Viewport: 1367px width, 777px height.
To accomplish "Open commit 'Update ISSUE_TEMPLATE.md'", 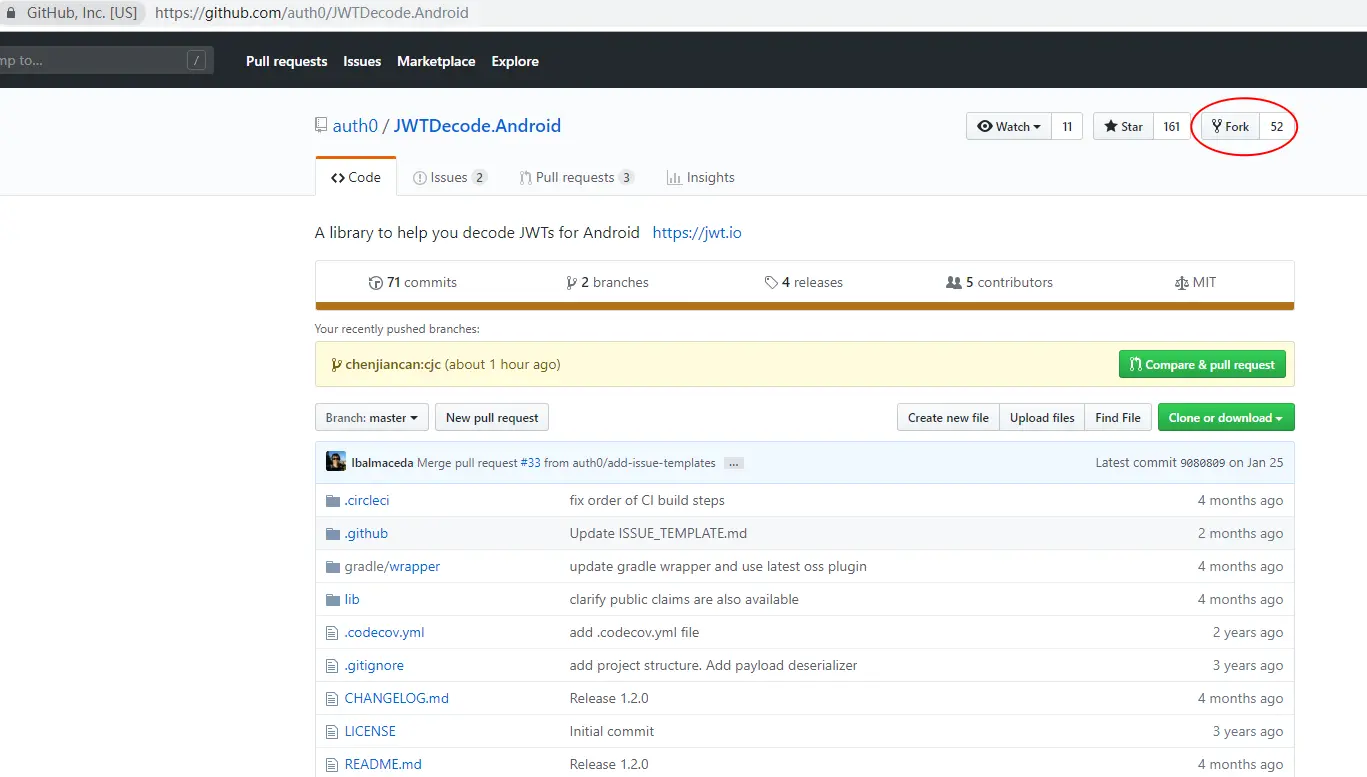I will [658, 533].
